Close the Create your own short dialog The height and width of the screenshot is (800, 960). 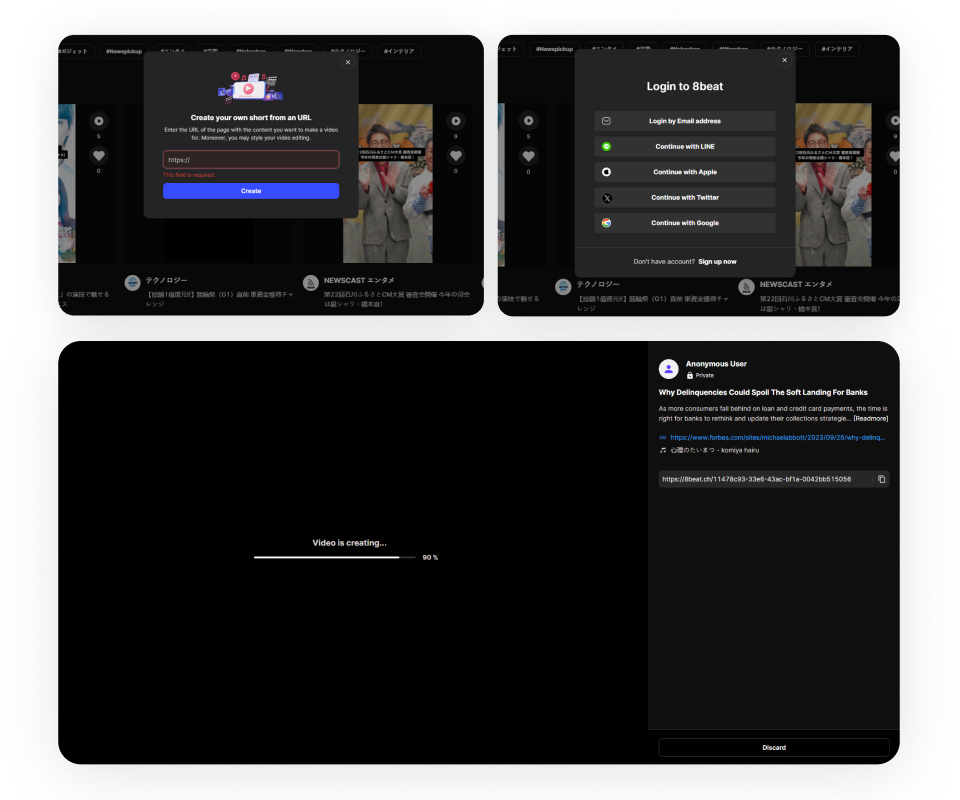pos(348,62)
